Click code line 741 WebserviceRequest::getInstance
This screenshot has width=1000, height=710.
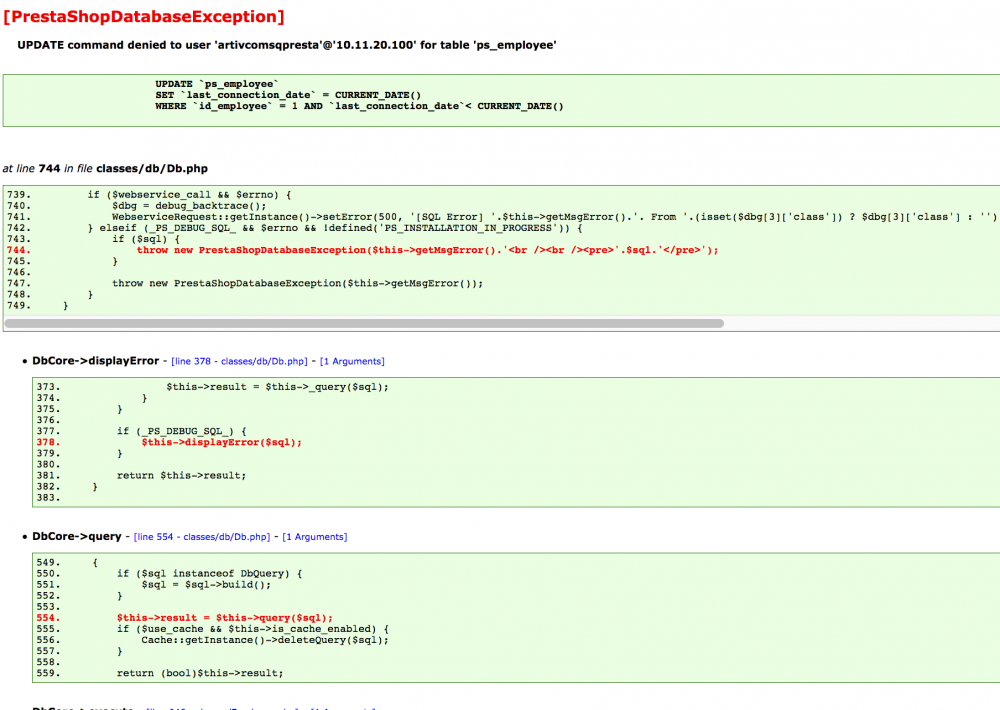pos(554,217)
